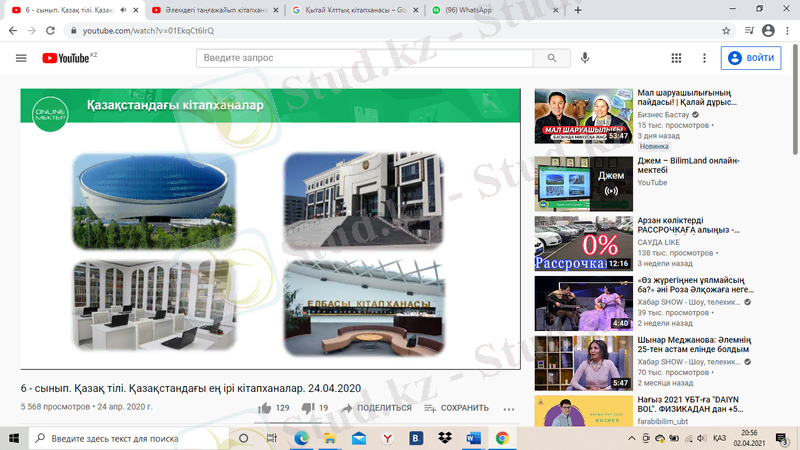Bookmark the page with the star icon
The width and height of the screenshot is (800, 450).
coord(726,30)
